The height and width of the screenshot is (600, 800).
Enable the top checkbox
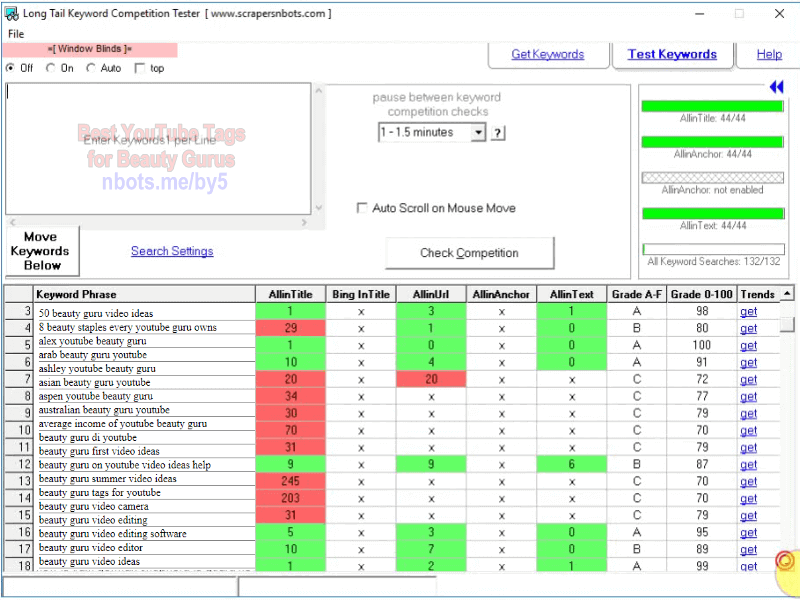click(140, 68)
